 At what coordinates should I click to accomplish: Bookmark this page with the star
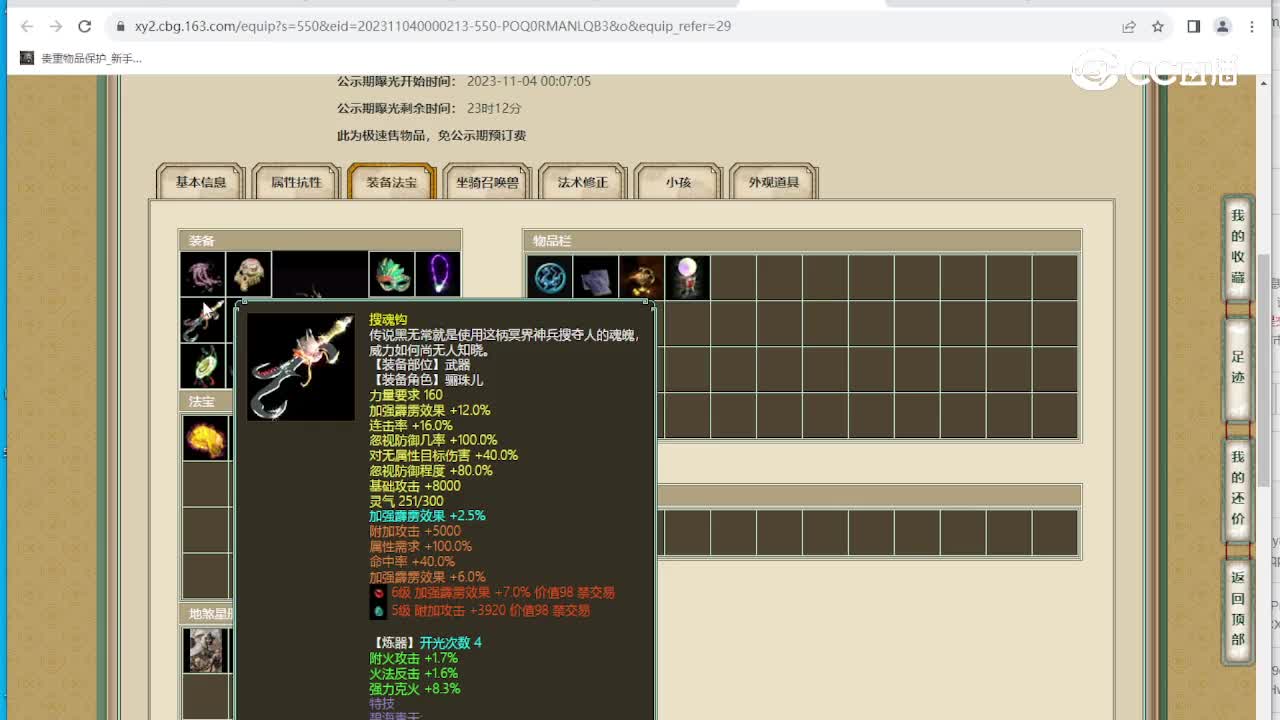tap(1158, 26)
